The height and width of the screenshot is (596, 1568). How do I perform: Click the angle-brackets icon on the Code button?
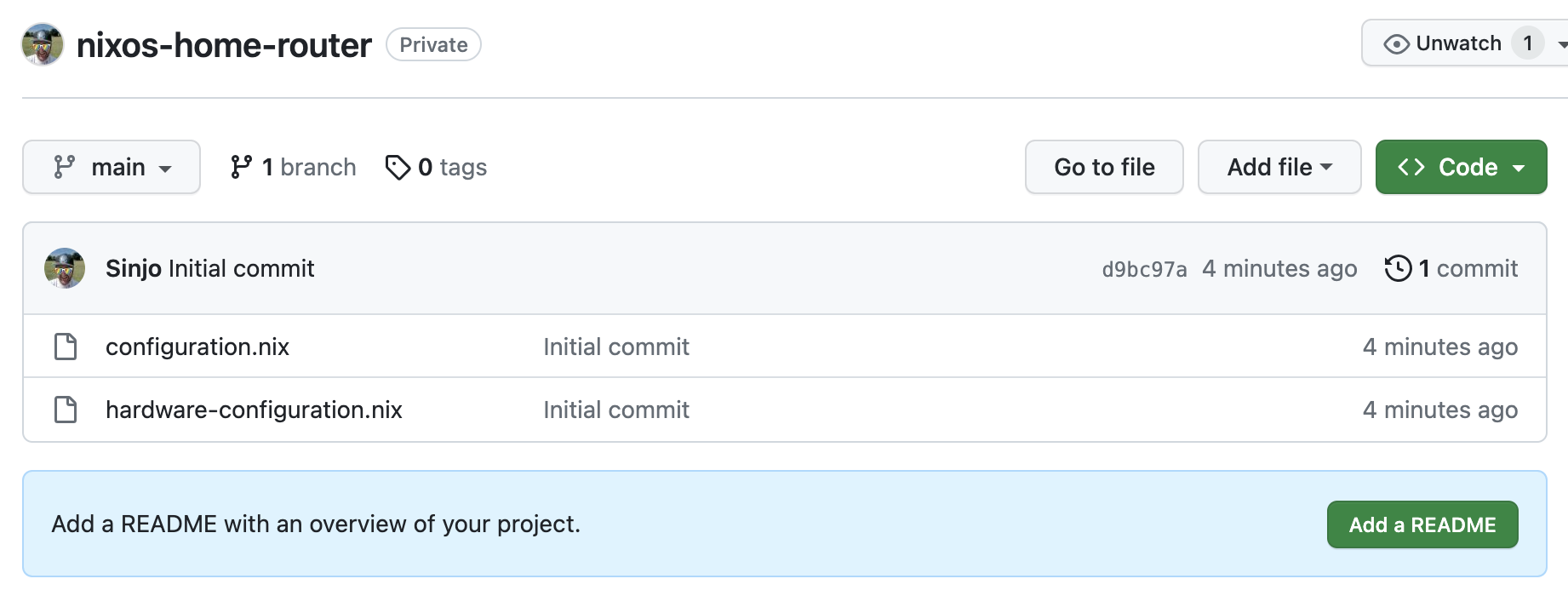tap(1411, 167)
